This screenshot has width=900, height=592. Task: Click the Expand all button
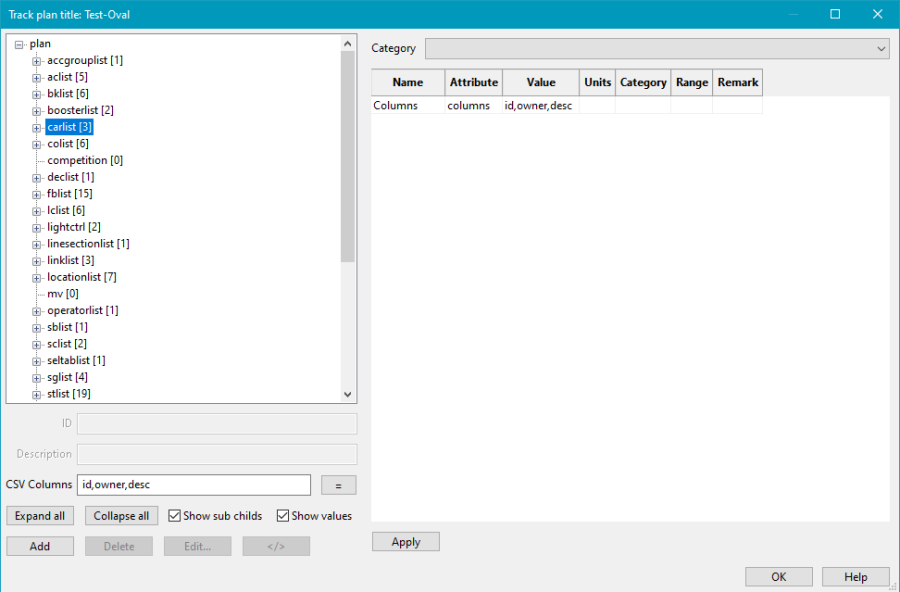pos(40,516)
